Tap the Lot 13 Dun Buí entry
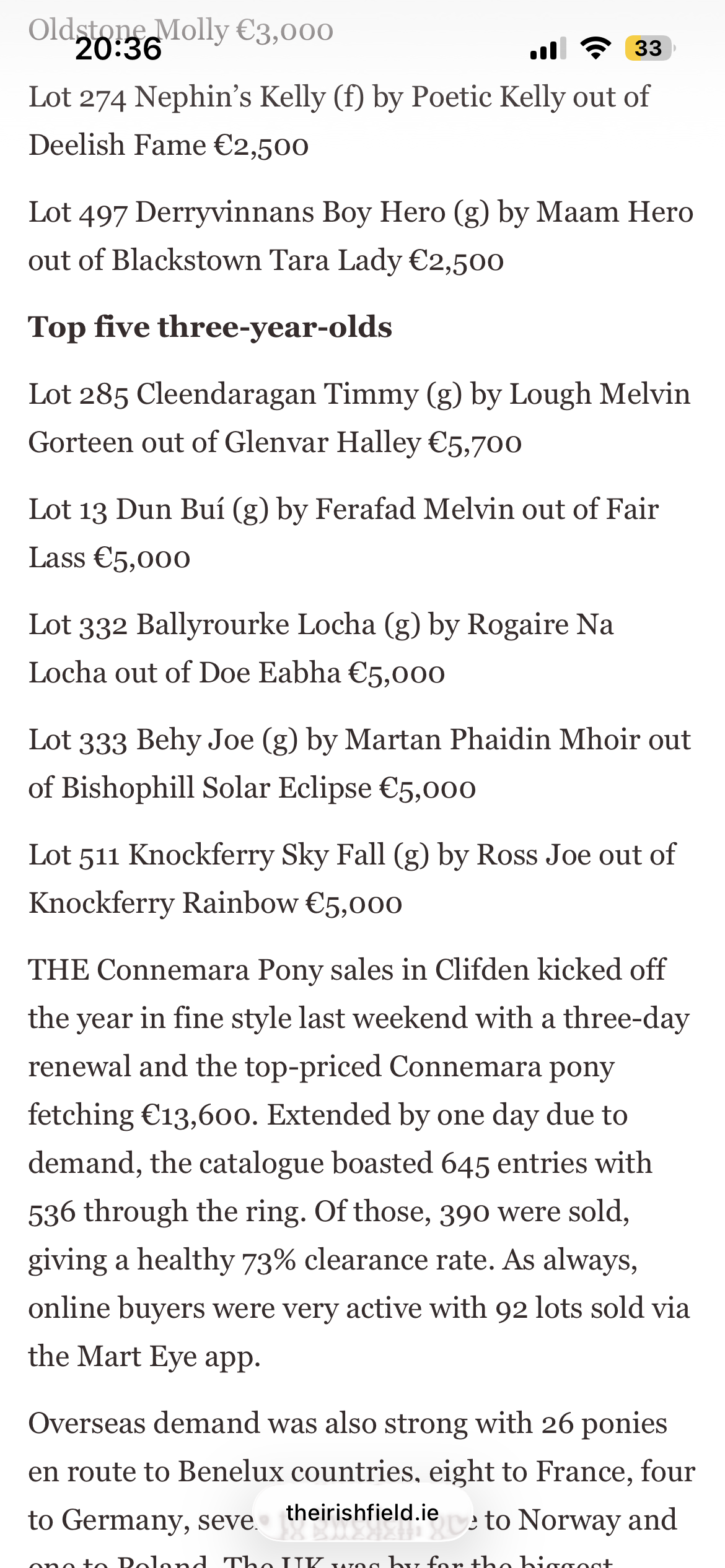The image size is (725, 1568). tap(343, 533)
